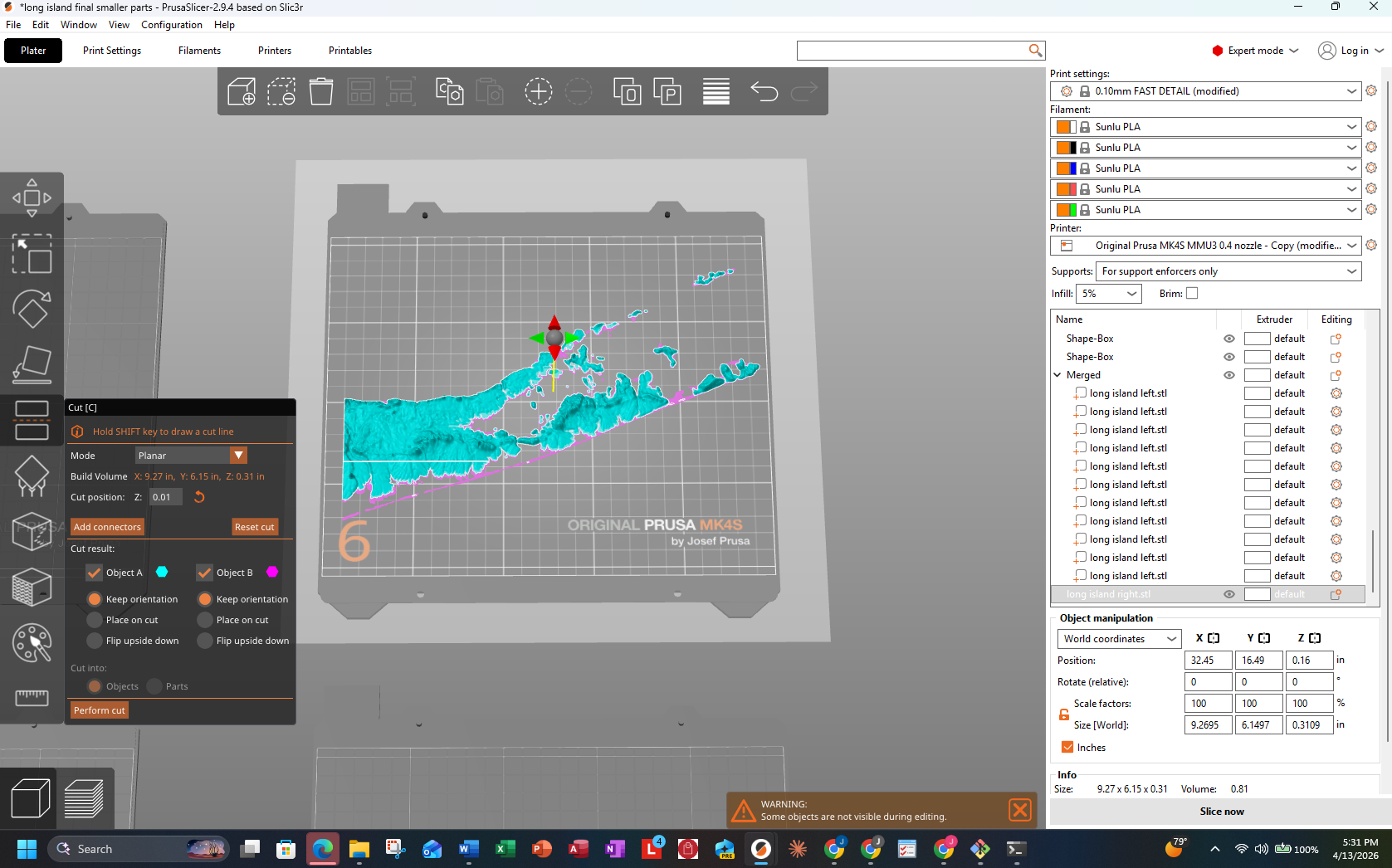Click the Slice now button
The image size is (1392, 868).
tap(1221, 812)
